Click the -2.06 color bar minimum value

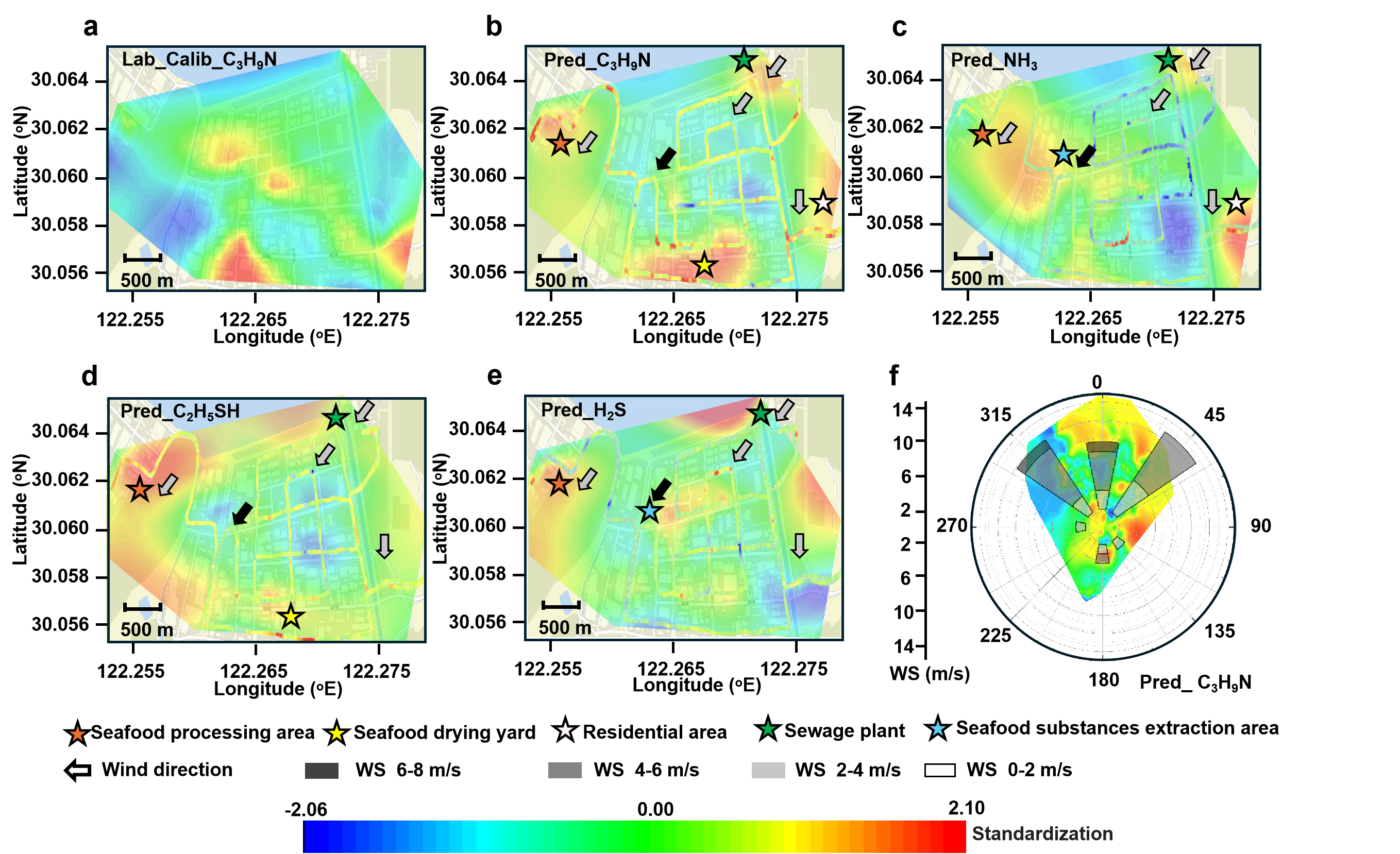(306, 809)
